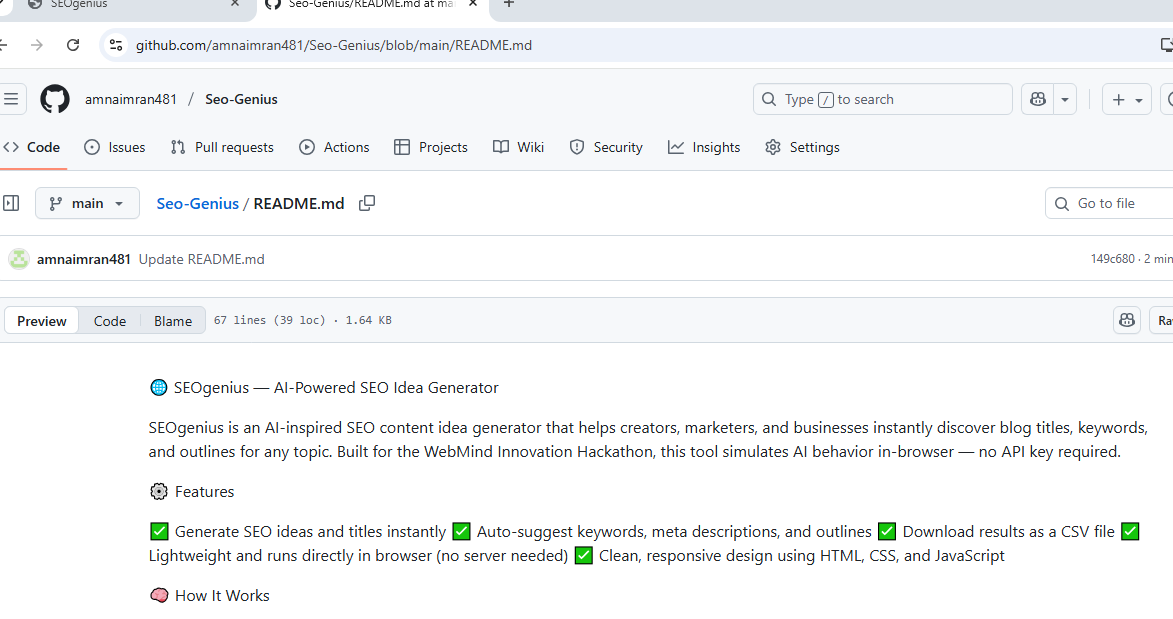
Task: Open the Issues tab
Action: pyautogui.click(x=114, y=147)
